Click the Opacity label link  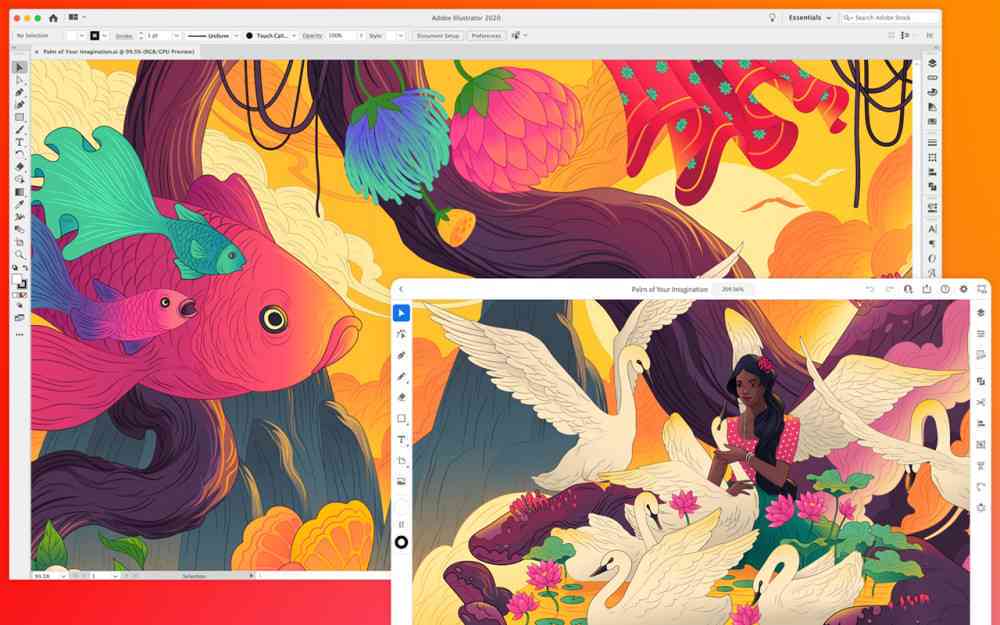tap(312, 36)
